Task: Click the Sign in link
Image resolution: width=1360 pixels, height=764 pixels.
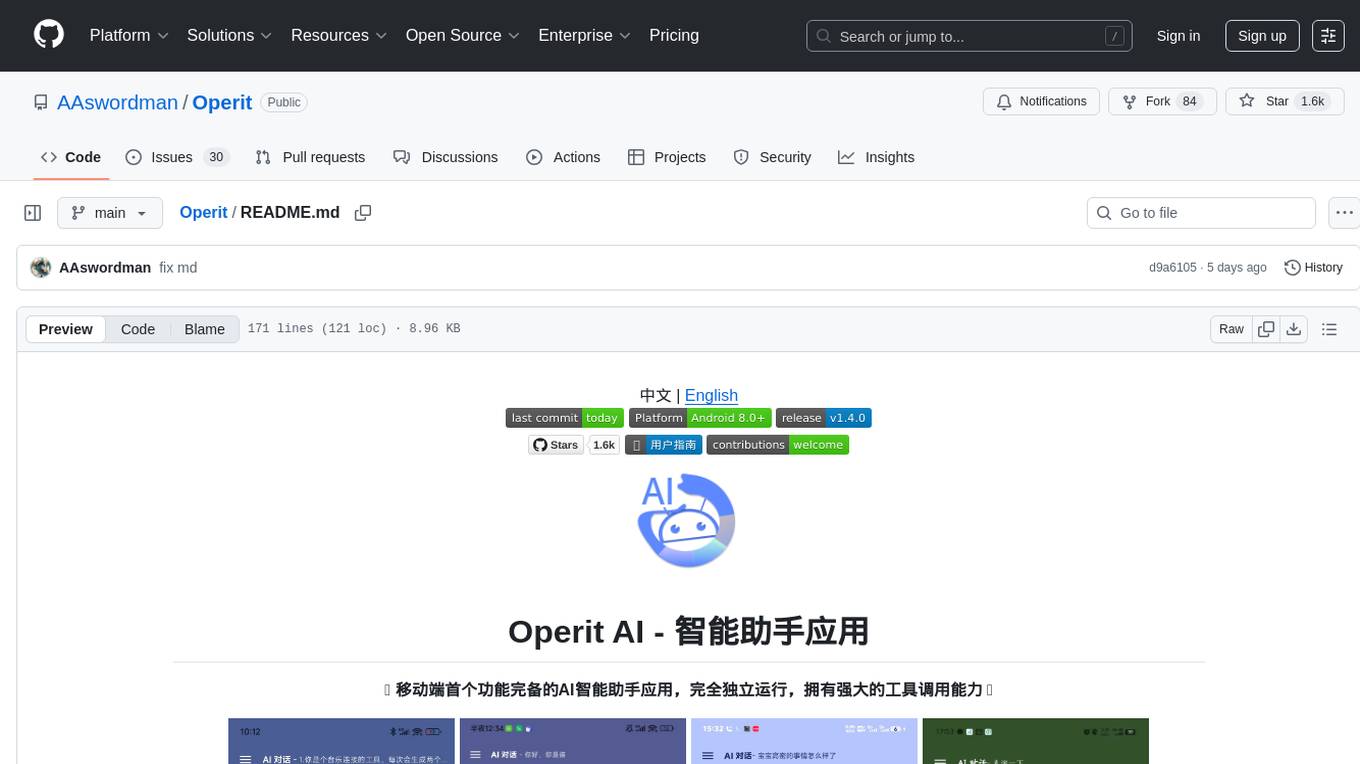Action: pos(1178,36)
